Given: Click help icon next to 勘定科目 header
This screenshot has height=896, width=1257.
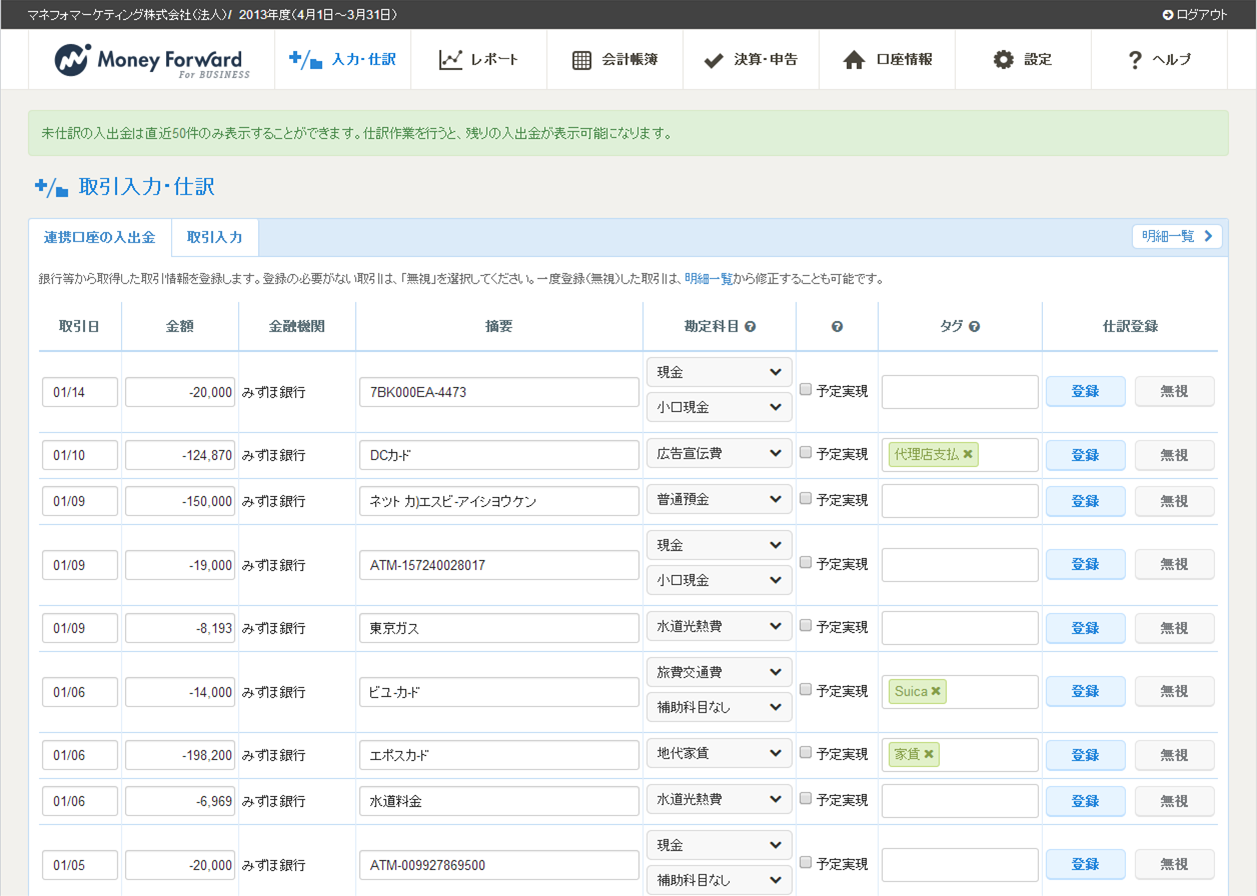Looking at the screenshot, I should pyautogui.click(x=750, y=327).
